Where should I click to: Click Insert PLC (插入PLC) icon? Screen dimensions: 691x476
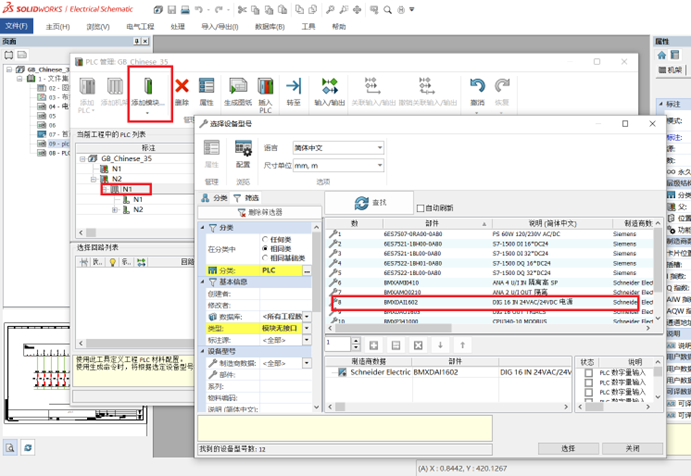265,86
